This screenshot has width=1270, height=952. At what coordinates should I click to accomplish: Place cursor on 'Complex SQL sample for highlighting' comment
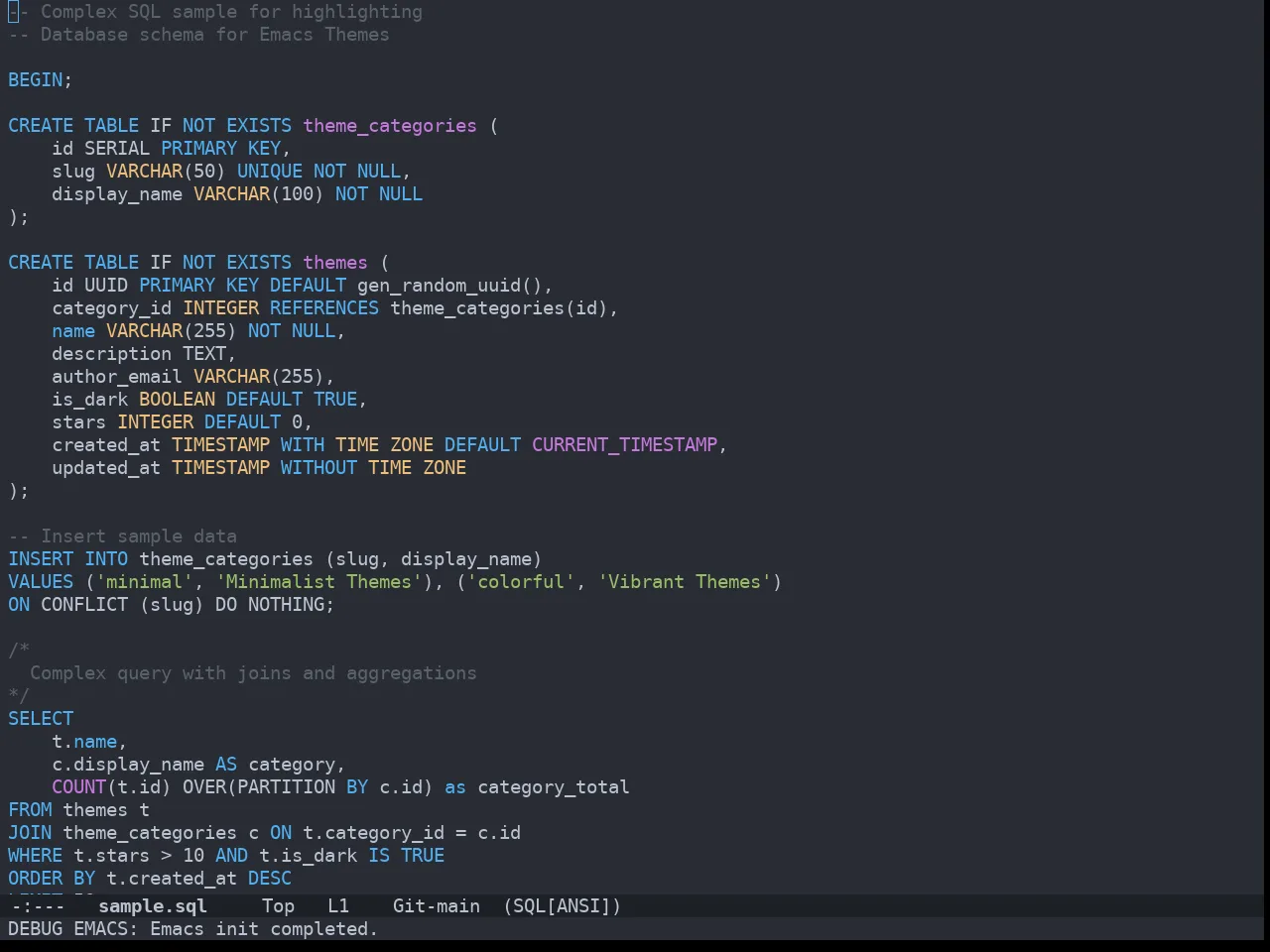coord(231,12)
